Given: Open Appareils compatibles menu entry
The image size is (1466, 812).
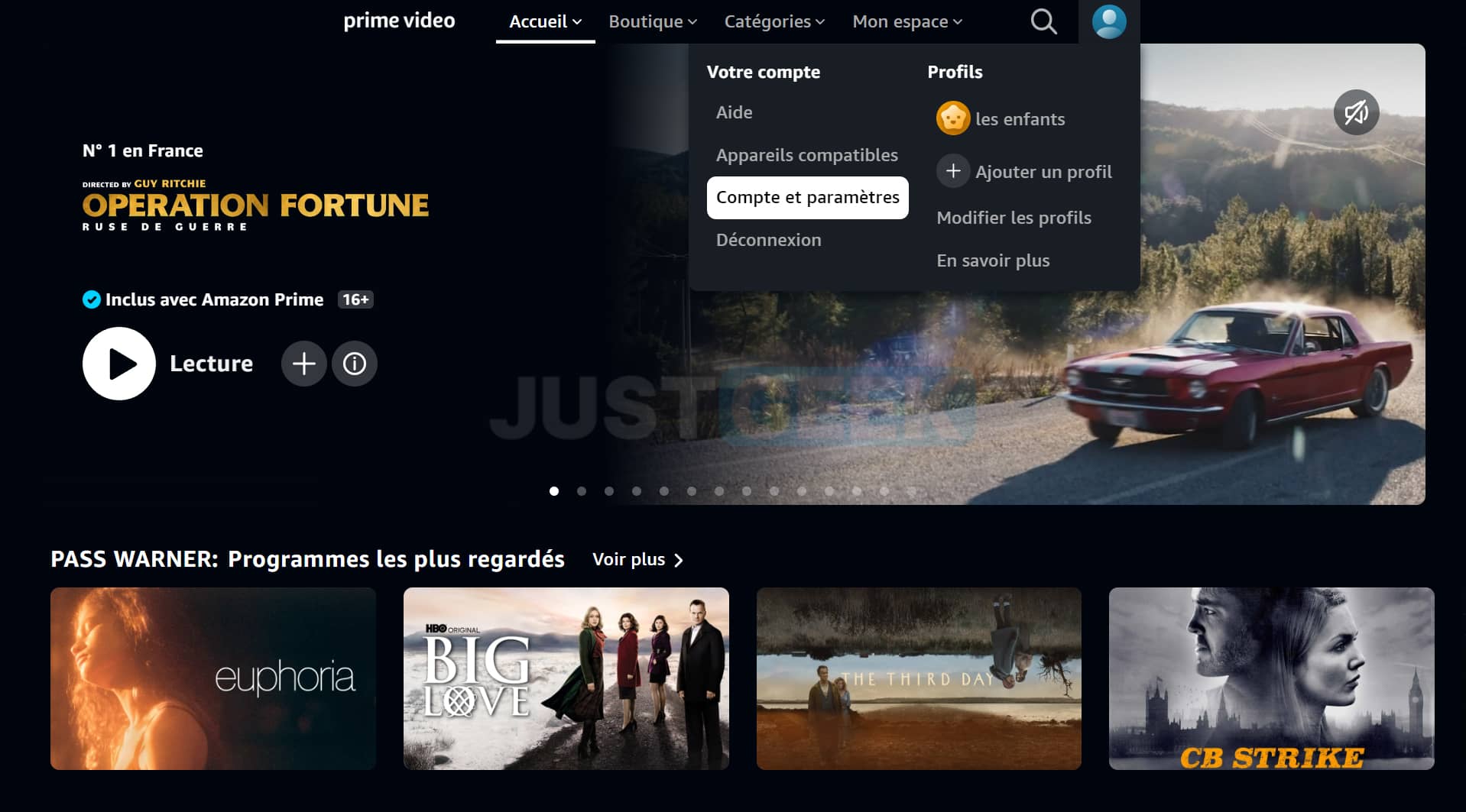Looking at the screenshot, I should click(807, 155).
